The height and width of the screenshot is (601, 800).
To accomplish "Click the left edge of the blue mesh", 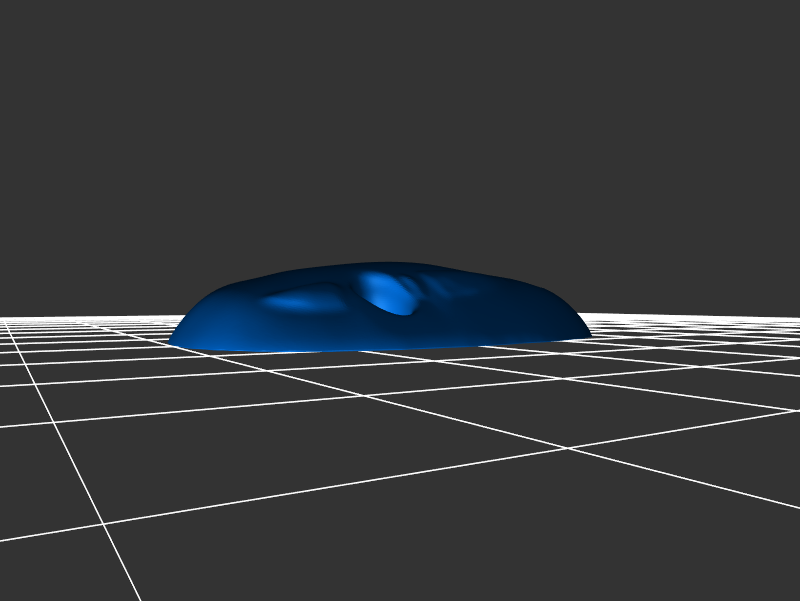I will pos(180,334).
